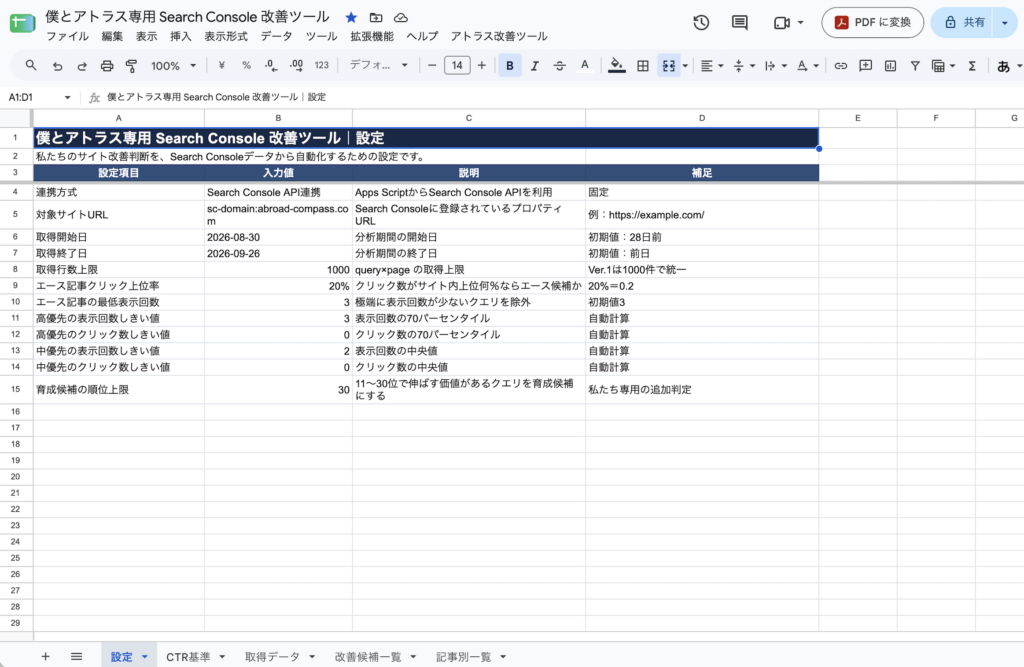
Task: Redo the last undone action
Action: 82,65
